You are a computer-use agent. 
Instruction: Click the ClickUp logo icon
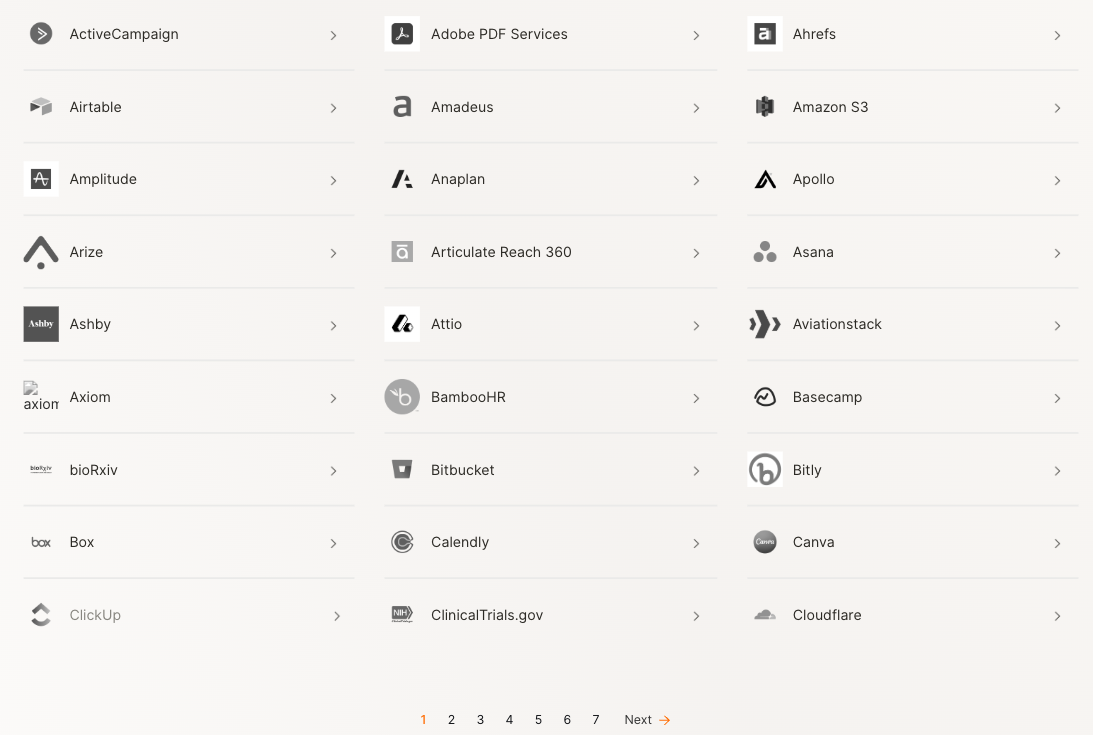tap(41, 614)
